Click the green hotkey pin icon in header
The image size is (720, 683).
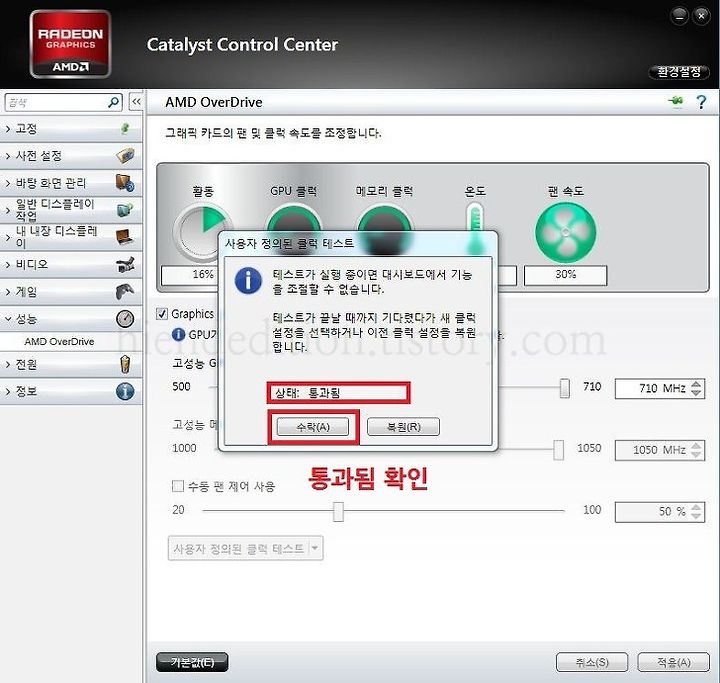676,101
